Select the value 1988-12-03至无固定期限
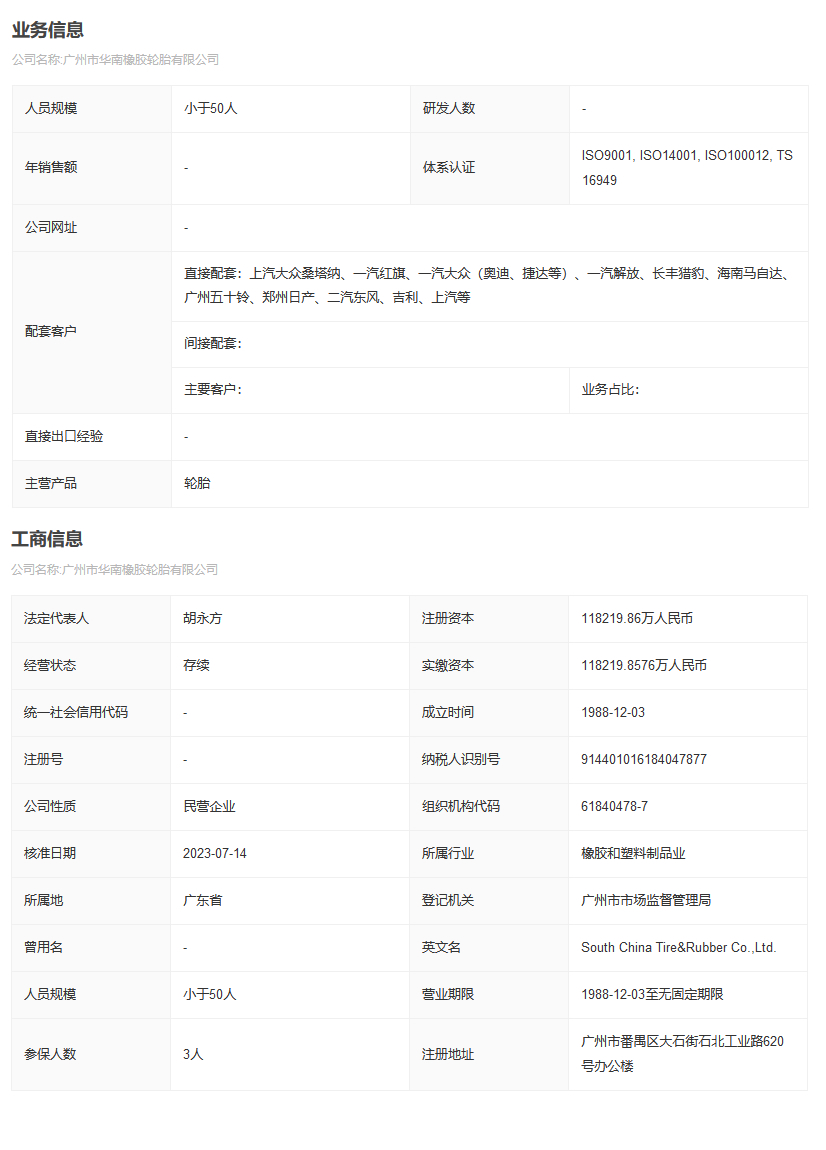 [x=652, y=994]
